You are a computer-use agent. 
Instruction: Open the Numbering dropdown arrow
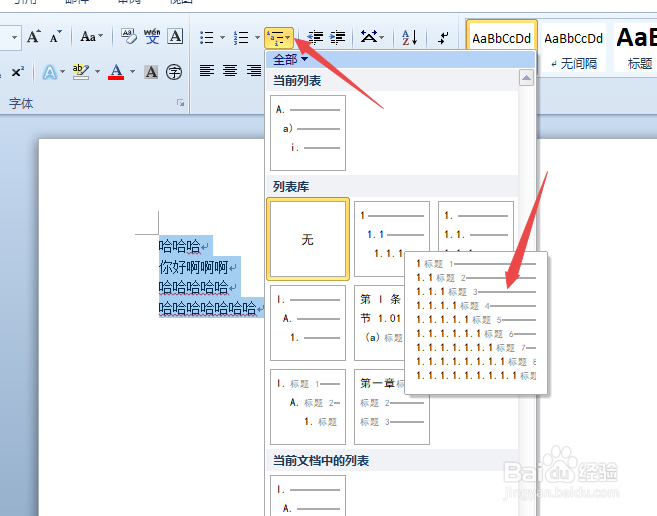(x=257, y=38)
